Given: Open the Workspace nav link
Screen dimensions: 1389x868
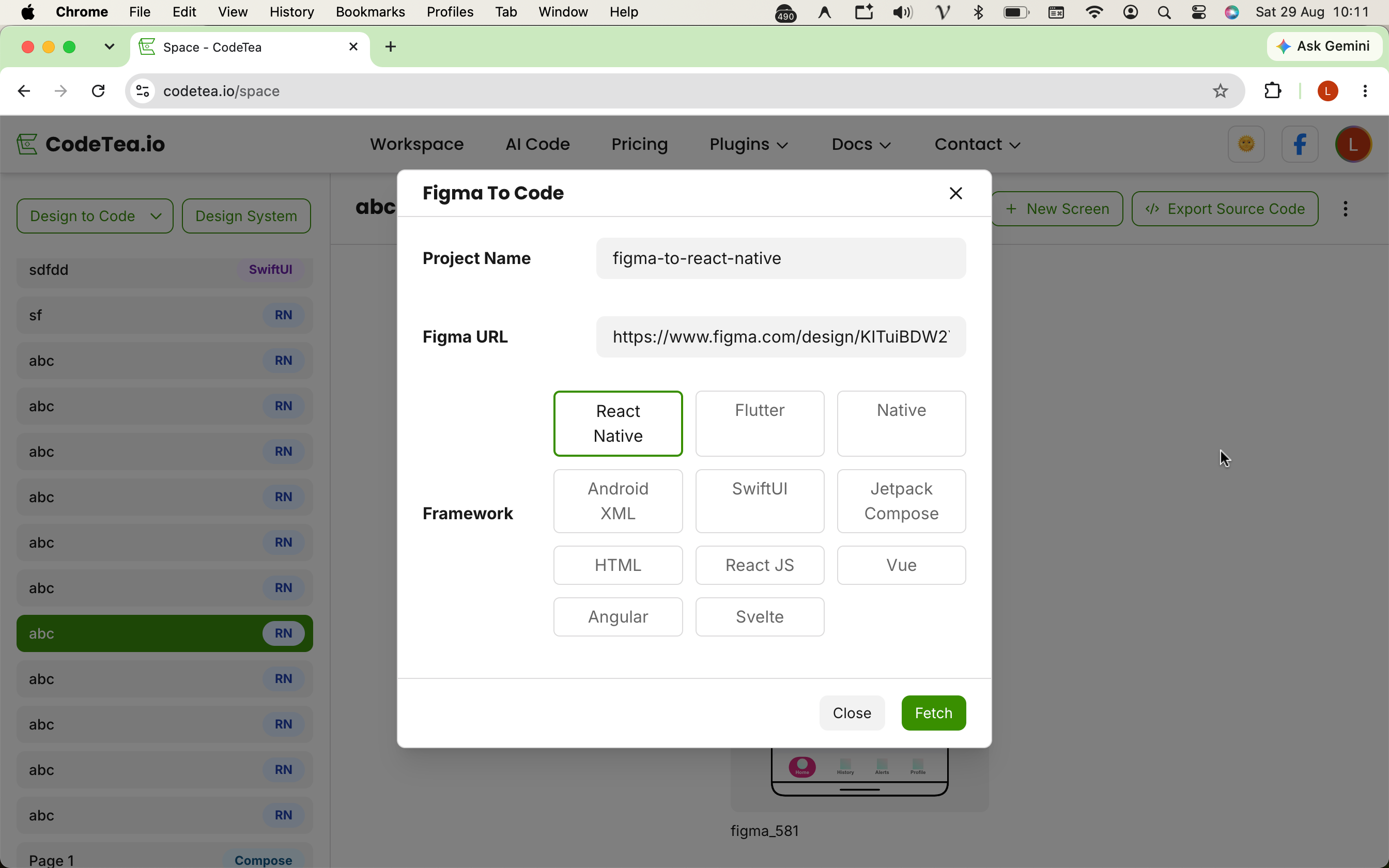Looking at the screenshot, I should coord(416,144).
